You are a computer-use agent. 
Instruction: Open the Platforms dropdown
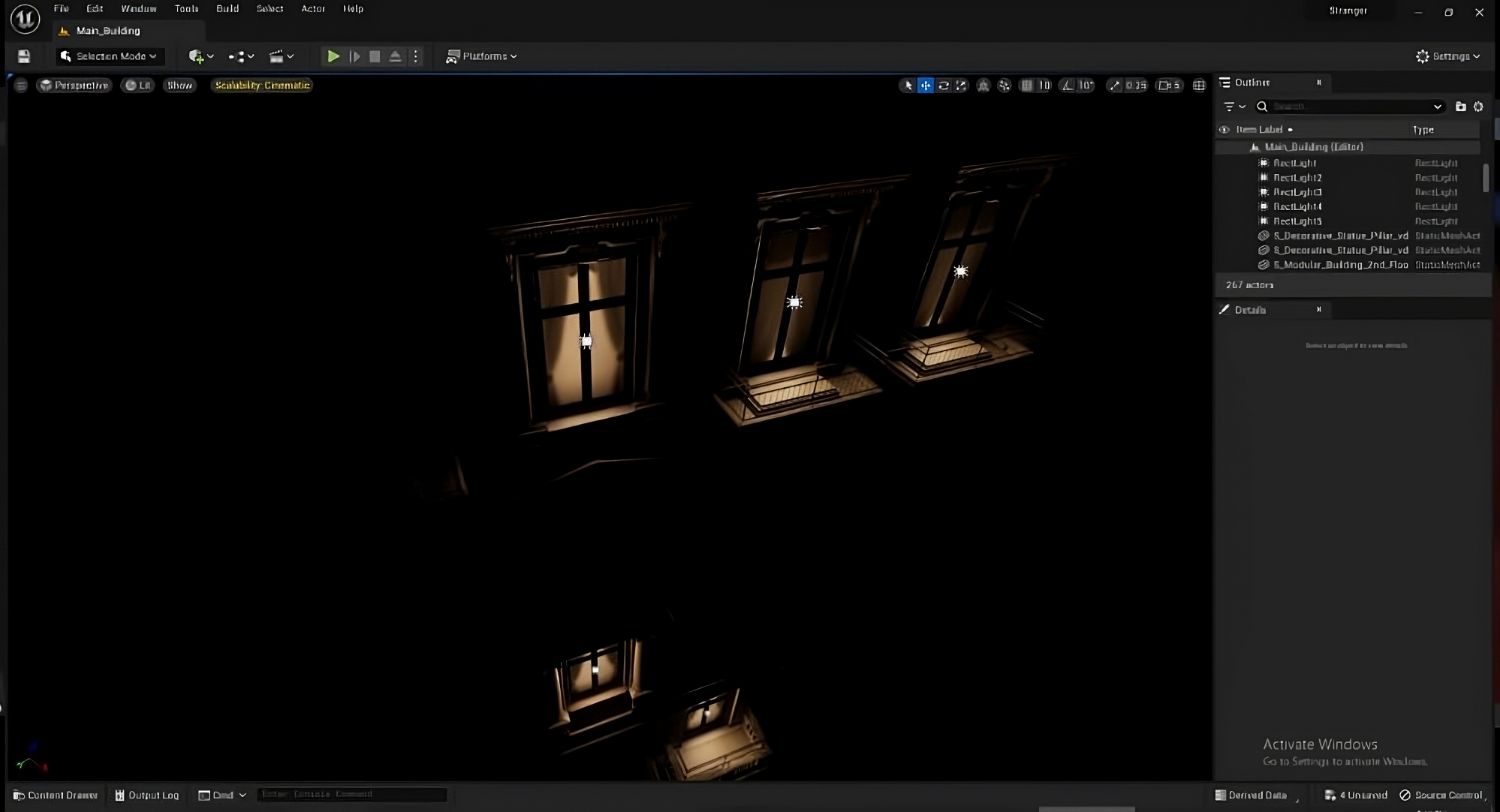(481, 56)
